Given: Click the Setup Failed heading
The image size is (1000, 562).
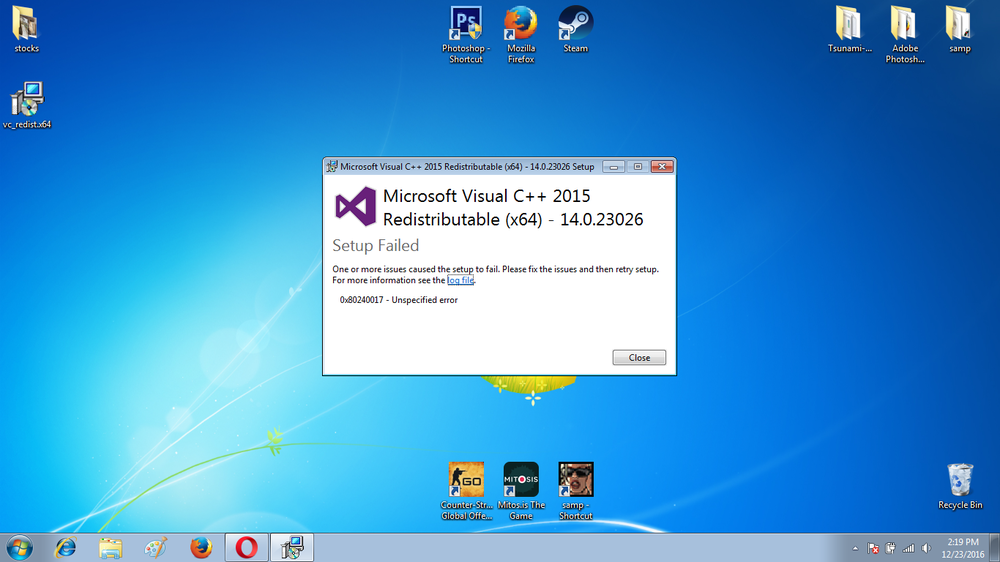Looking at the screenshot, I should (x=376, y=246).
